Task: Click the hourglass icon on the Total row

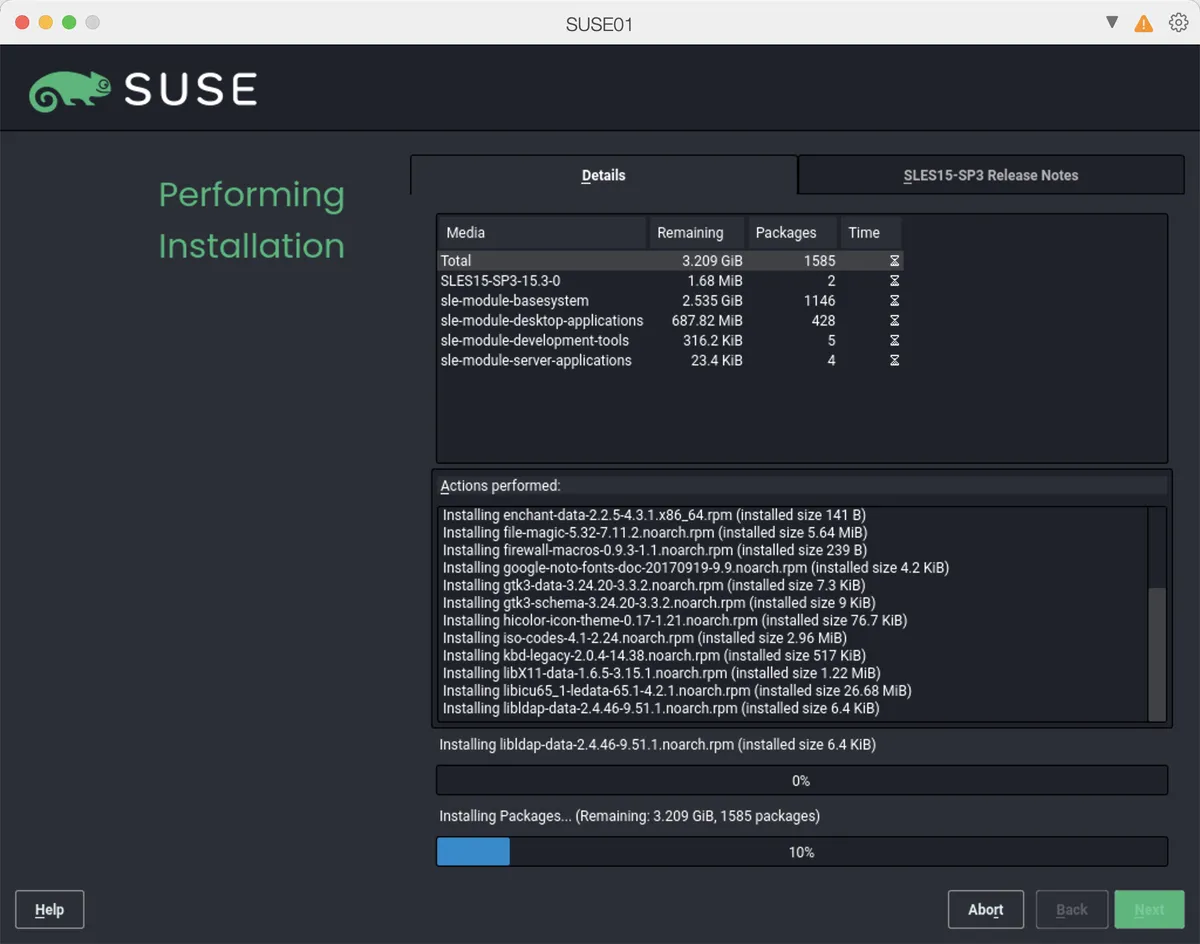Action: tap(895, 260)
